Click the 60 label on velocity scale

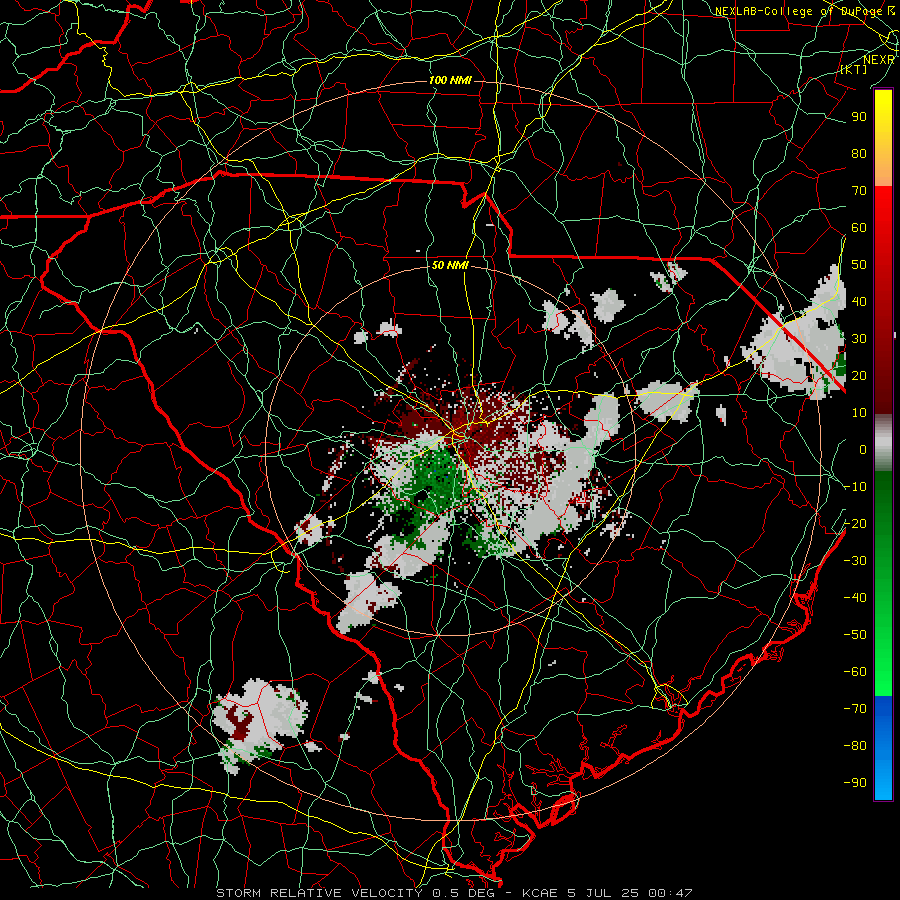(859, 228)
